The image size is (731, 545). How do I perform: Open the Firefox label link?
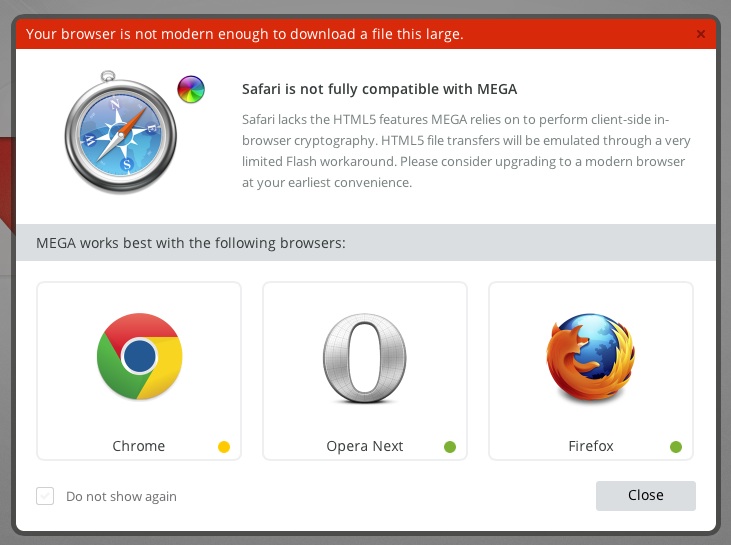click(x=591, y=446)
